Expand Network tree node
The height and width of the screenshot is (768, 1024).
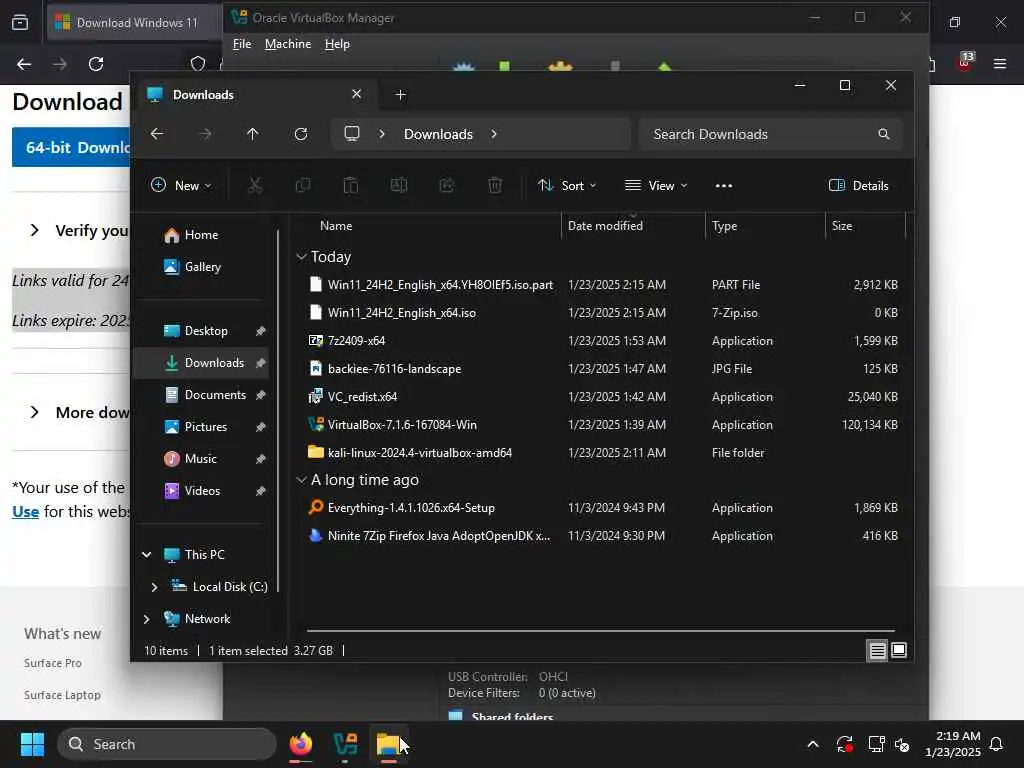pyautogui.click(x=146, y=619)
